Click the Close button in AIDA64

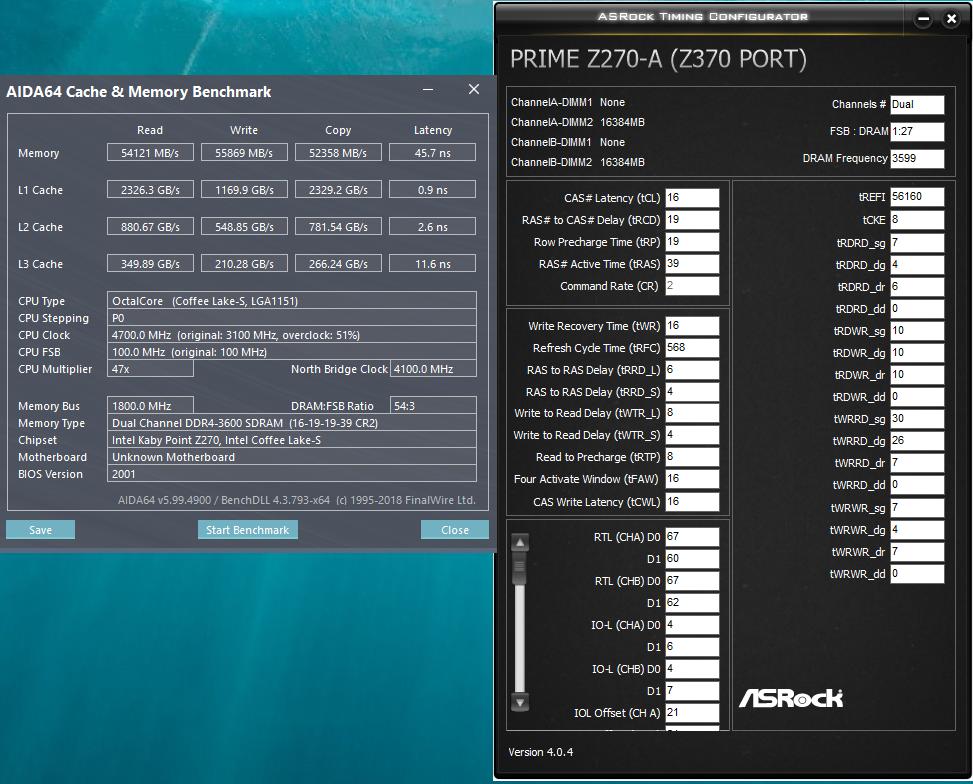tap(455, 529)
